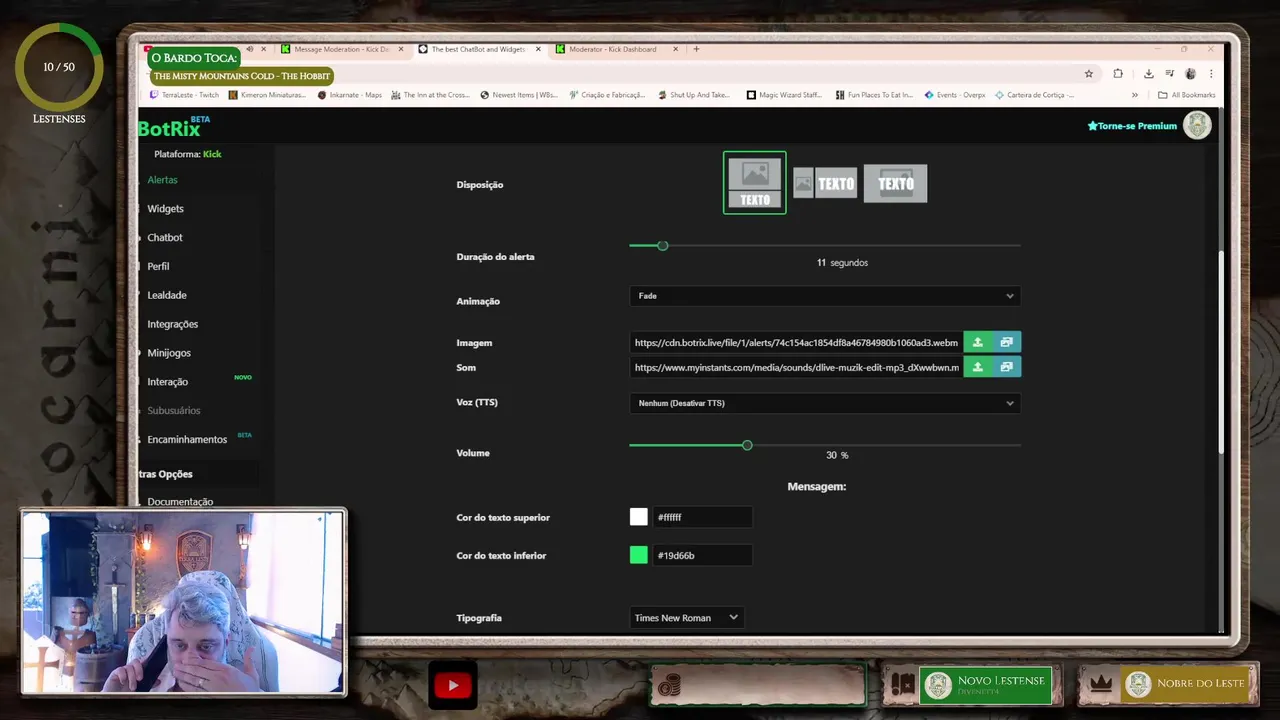
Task: Edit the #ffffff color hex field
Action: coord(702,517)
